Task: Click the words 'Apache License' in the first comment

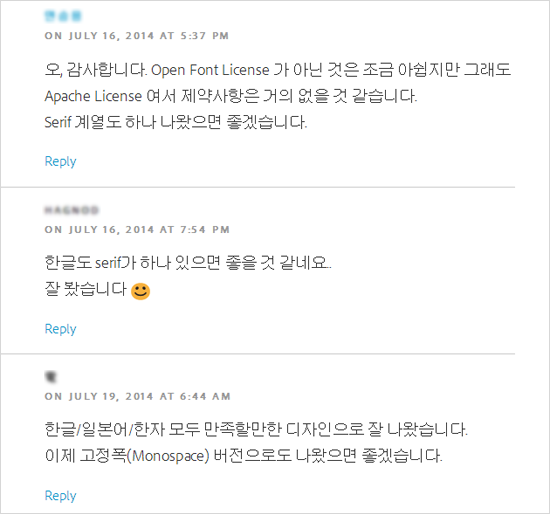Action: (x=93, y=96)
